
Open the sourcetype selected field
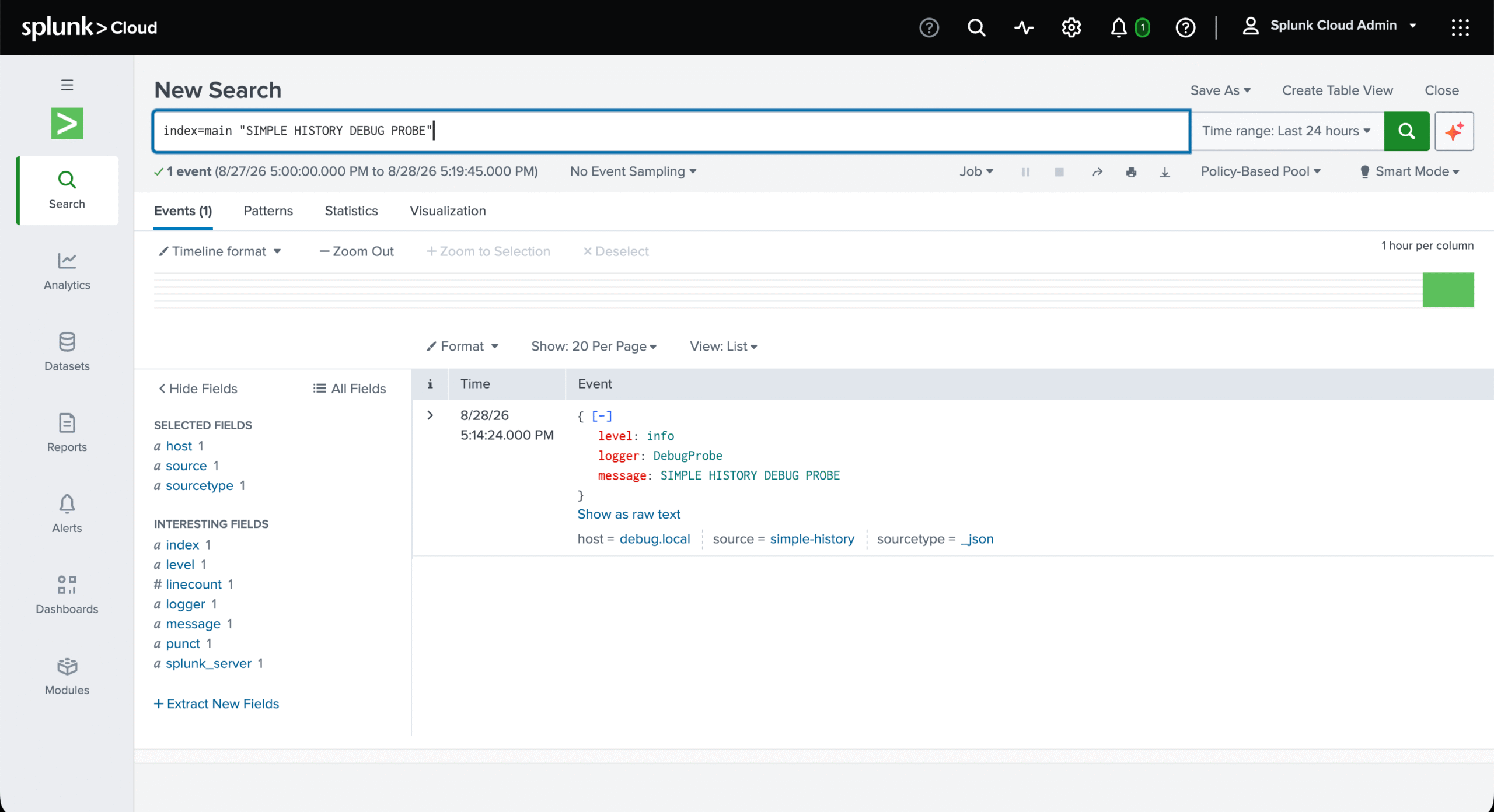pyautogui.click(x=199, y=486)
